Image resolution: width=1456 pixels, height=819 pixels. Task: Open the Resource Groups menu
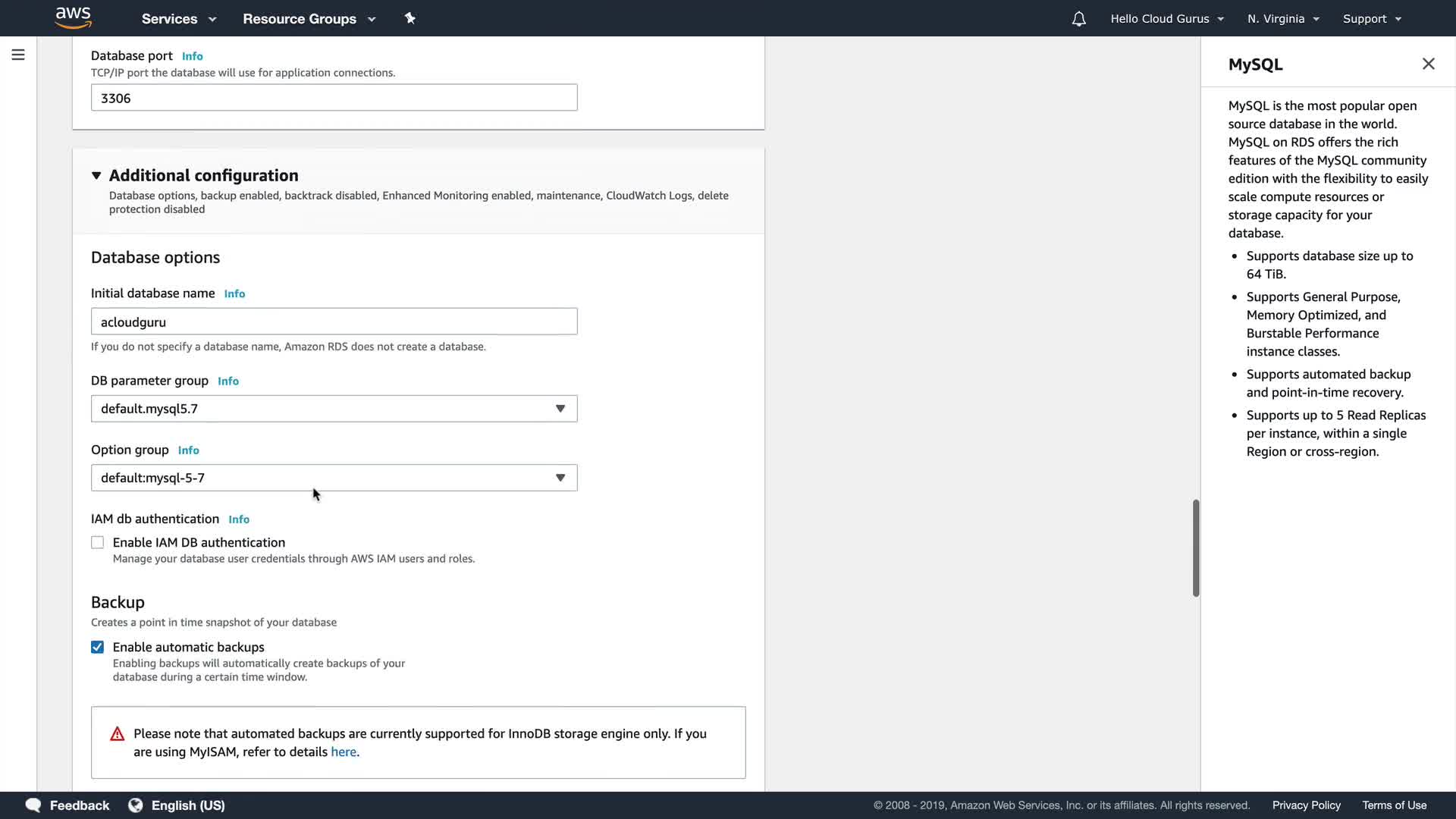(309, 19)
